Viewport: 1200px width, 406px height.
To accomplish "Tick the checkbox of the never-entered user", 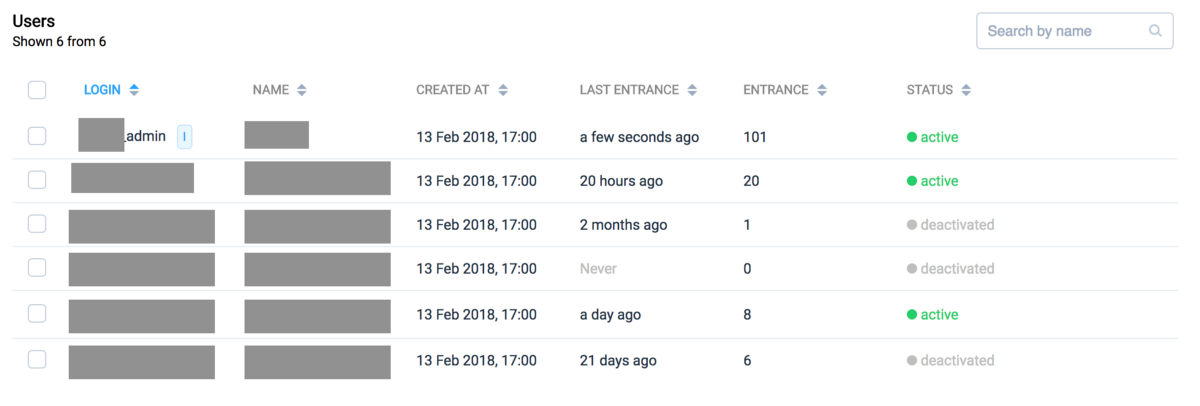I will [37, 268].
